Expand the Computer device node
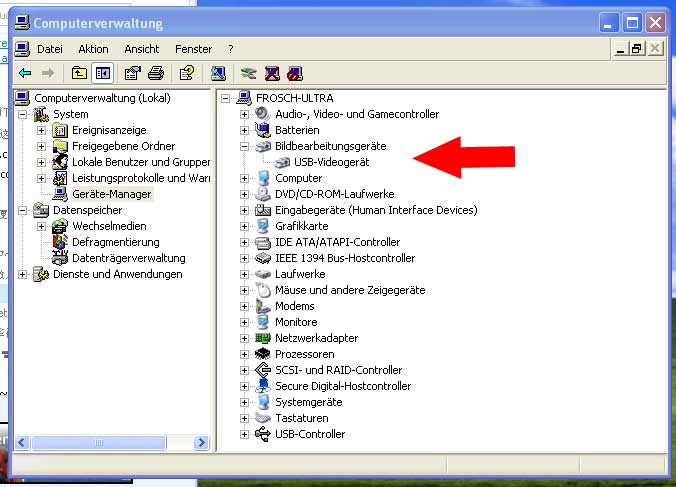This screenshot has width=676, height=487. coord(244,178)
